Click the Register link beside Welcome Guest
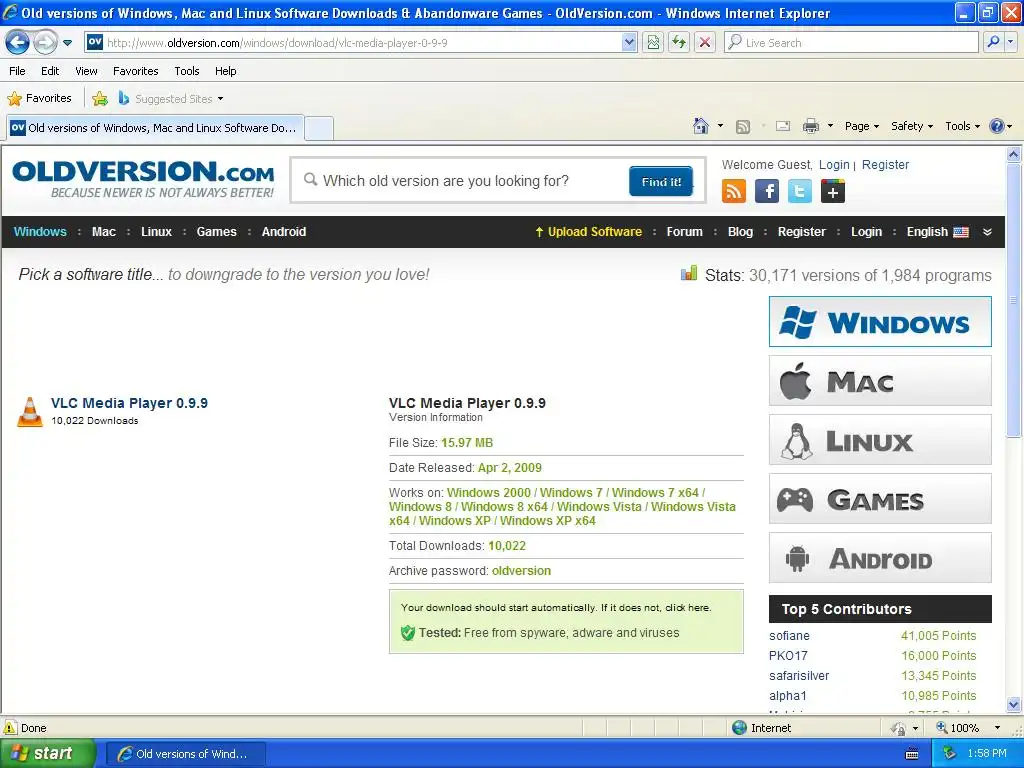Viewport: 1024px width, 768px height. coord(886,165)
